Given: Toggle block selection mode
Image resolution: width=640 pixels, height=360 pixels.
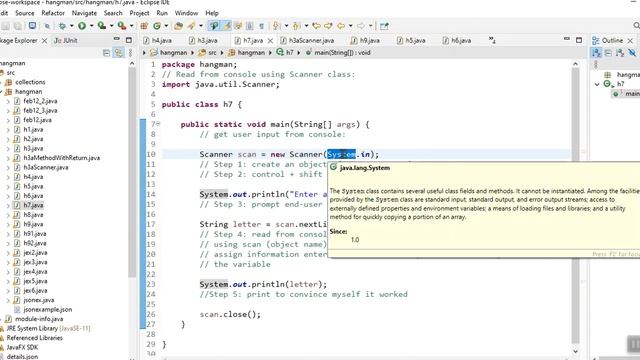Looking at the screenshot, I should point(250,26).
